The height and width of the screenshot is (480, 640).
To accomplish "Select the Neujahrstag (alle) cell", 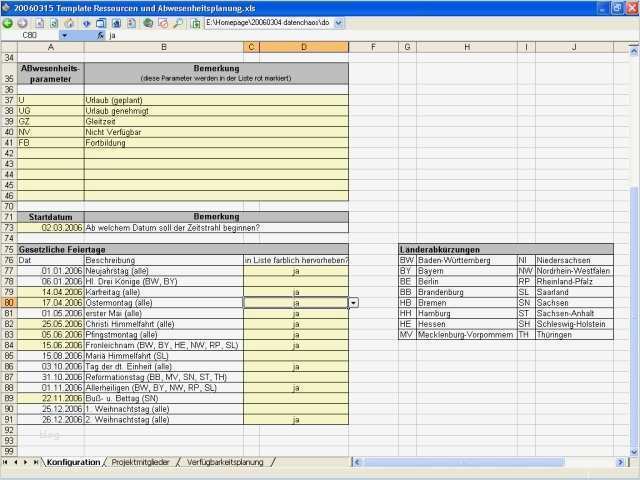I will [164, 271].
